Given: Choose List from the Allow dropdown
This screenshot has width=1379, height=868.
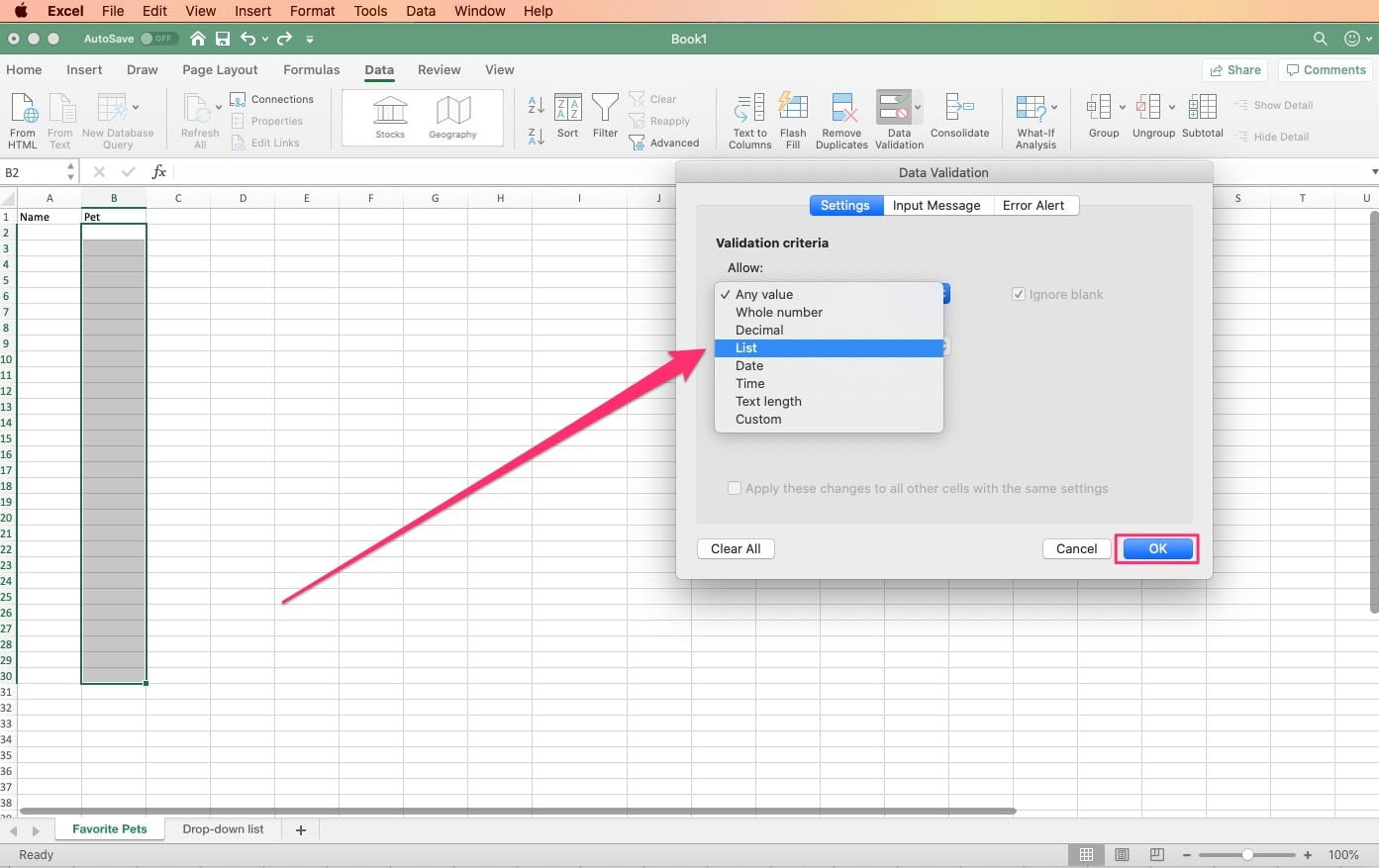Looking at the screenshot, I should click(830, 348).
